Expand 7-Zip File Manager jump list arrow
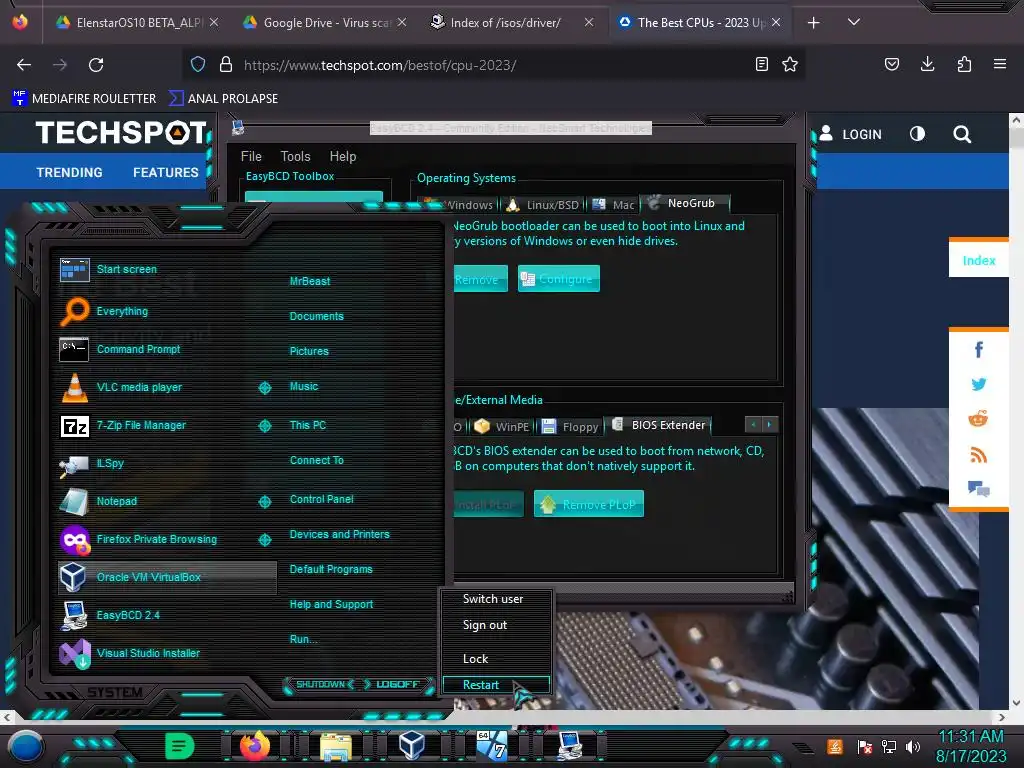The width and height of the screenshot is (1024, 768). [264, 426]
